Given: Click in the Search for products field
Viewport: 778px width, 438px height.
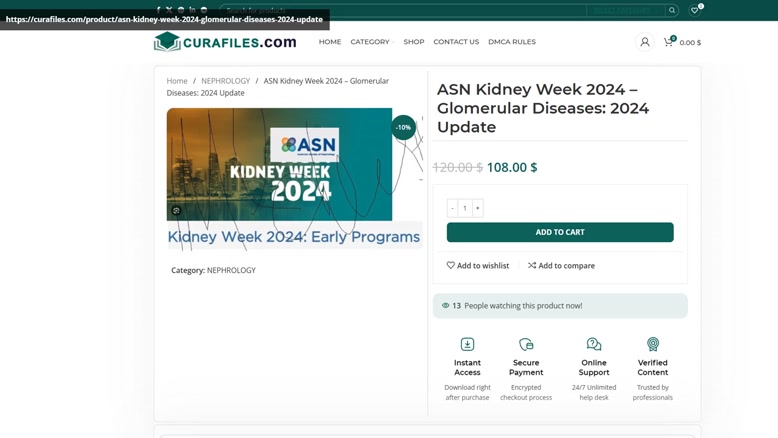Looking at the screenshot, I should (x=403, y=10).
